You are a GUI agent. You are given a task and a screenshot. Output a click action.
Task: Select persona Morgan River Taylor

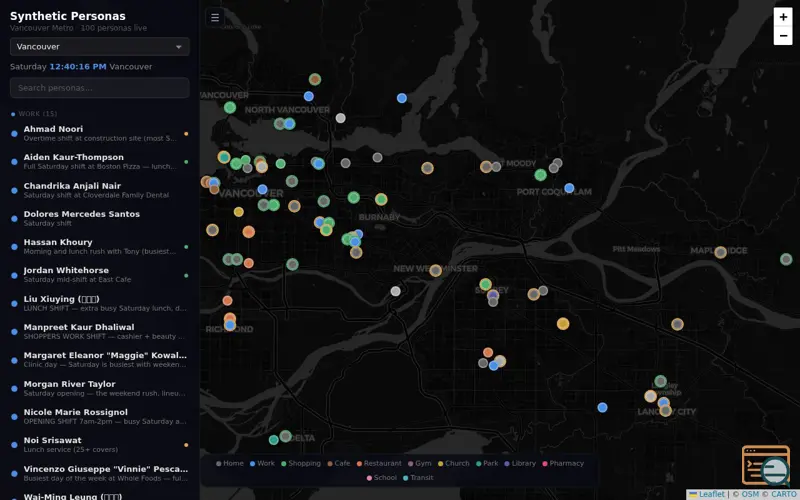99,388
